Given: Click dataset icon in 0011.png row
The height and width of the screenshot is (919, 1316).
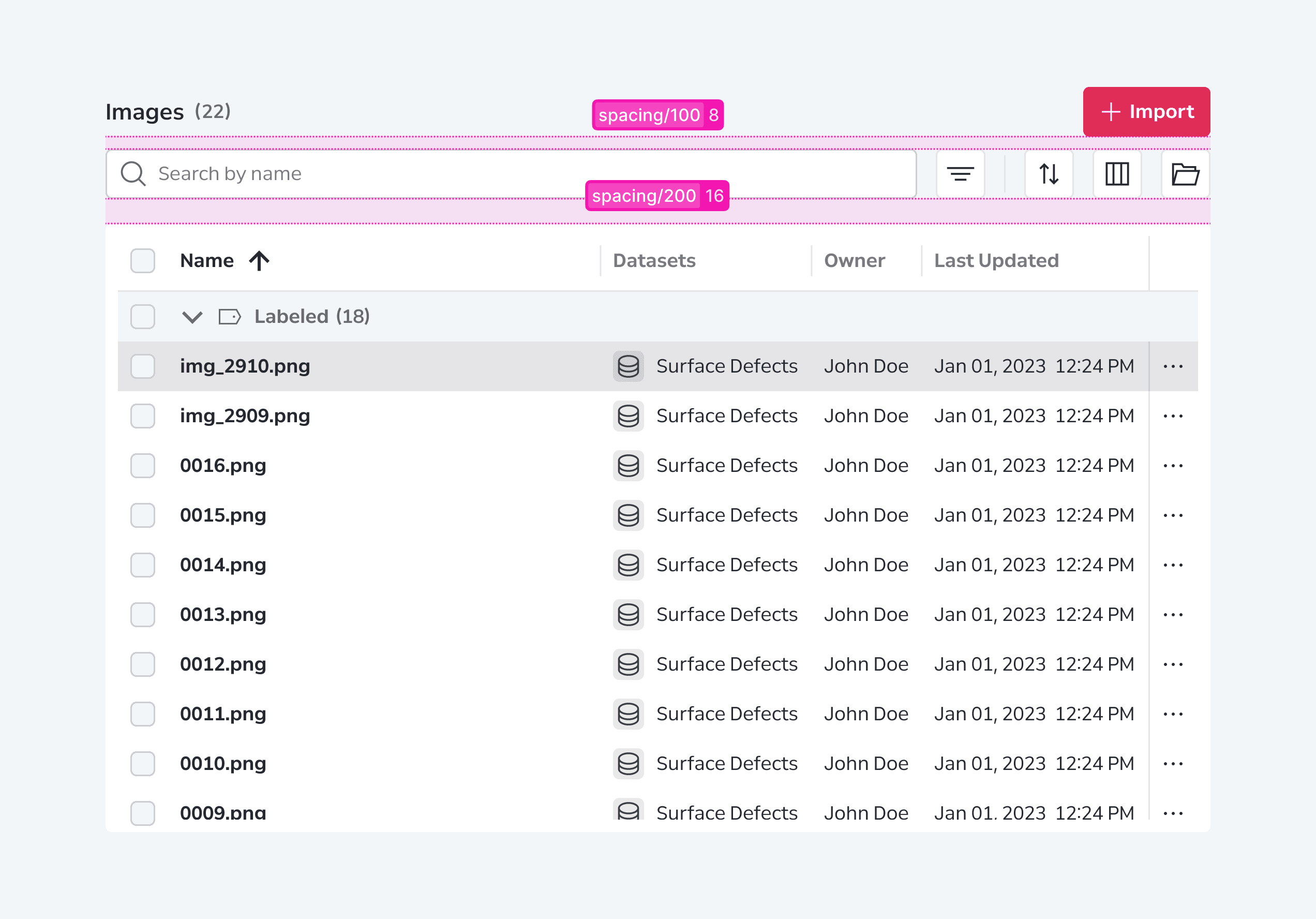Looking at the screenshot, I should (628, 714).
